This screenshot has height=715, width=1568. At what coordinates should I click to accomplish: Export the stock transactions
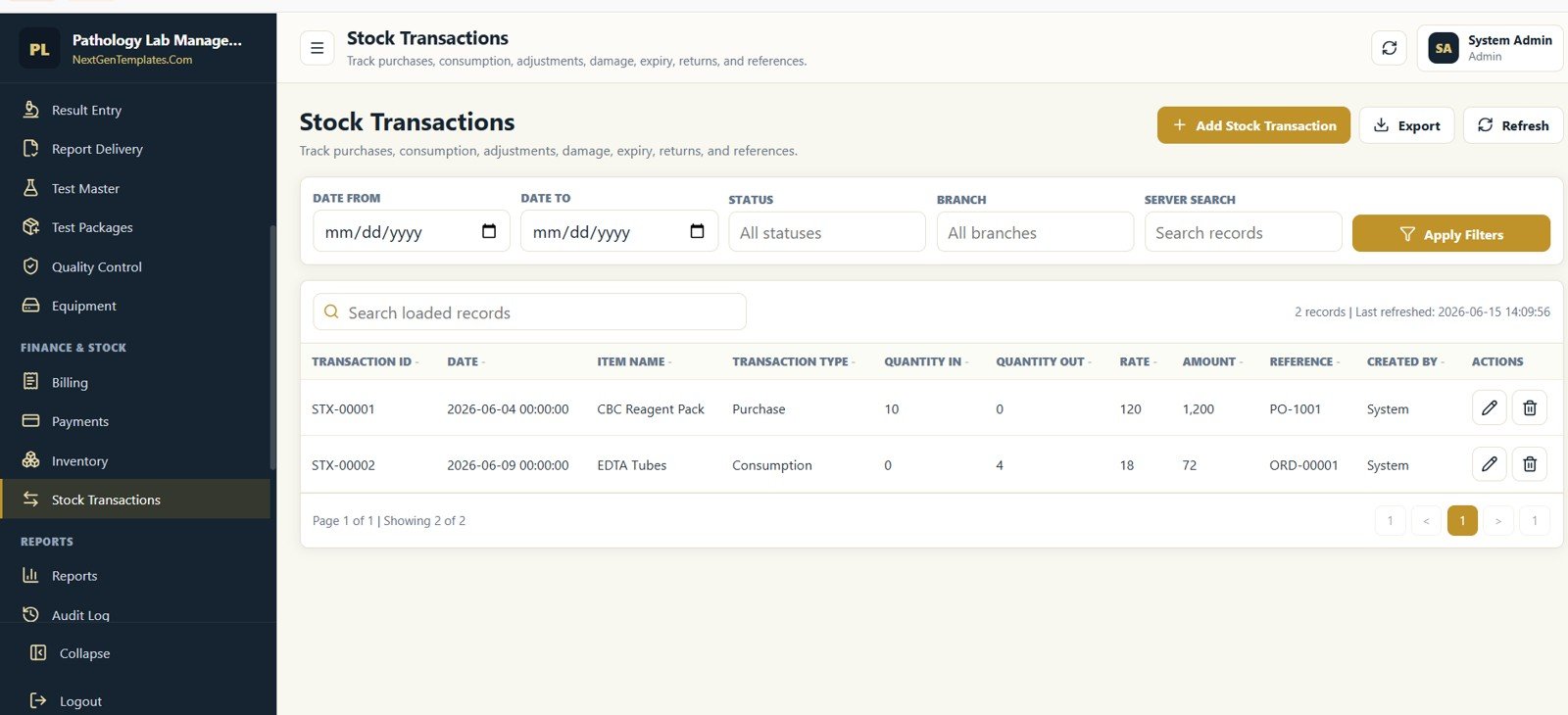1406,125
